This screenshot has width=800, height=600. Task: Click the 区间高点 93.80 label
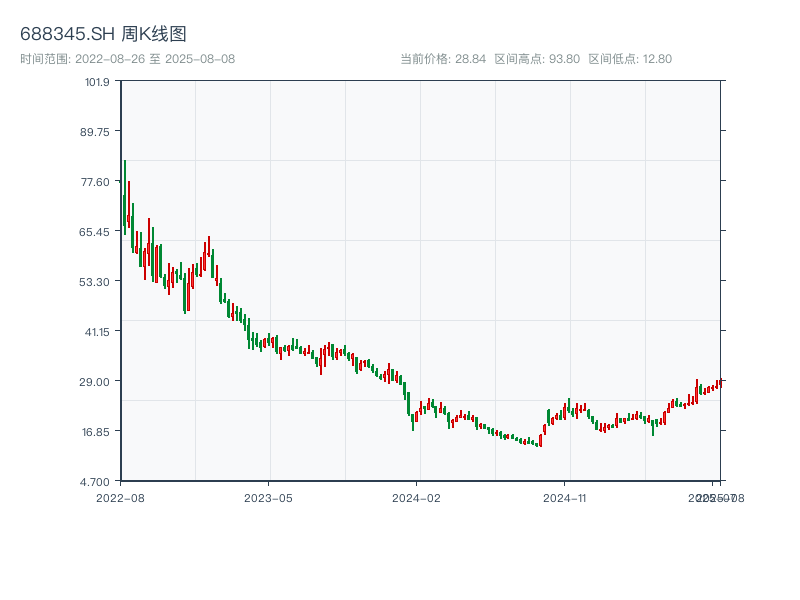[537, 59]
